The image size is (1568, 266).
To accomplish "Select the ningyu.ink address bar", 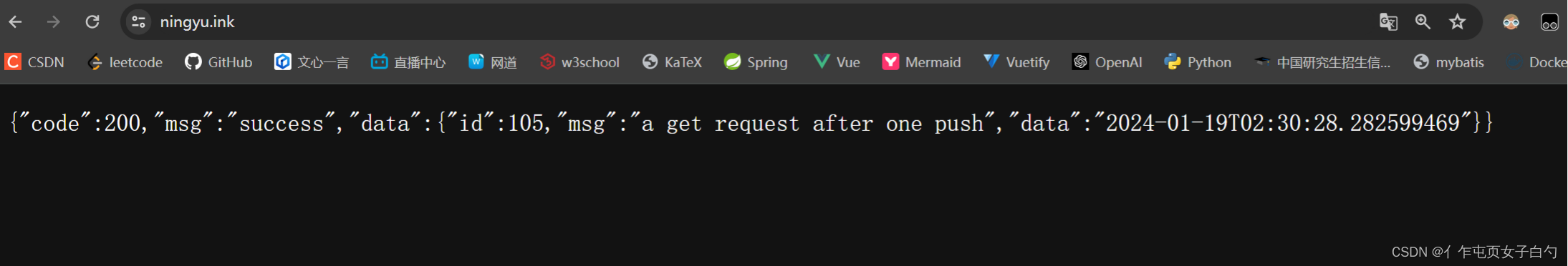I will pos(752,22).
